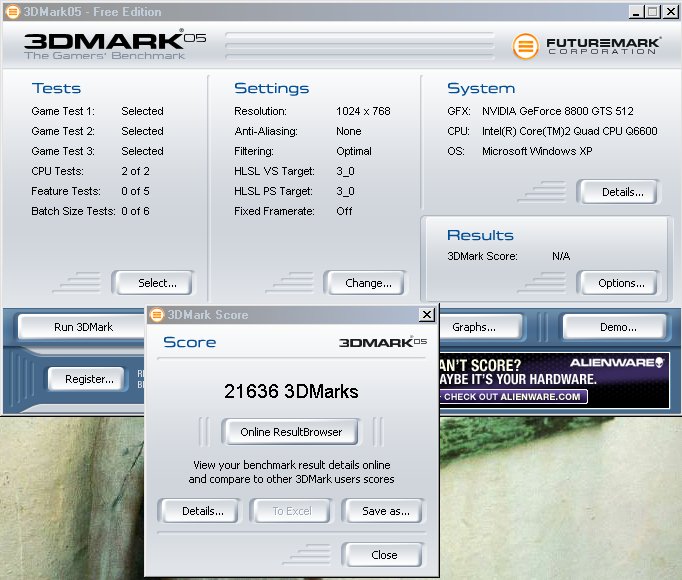
Task: Click the Alienware advertisement banner
Action: coord(554,380)
